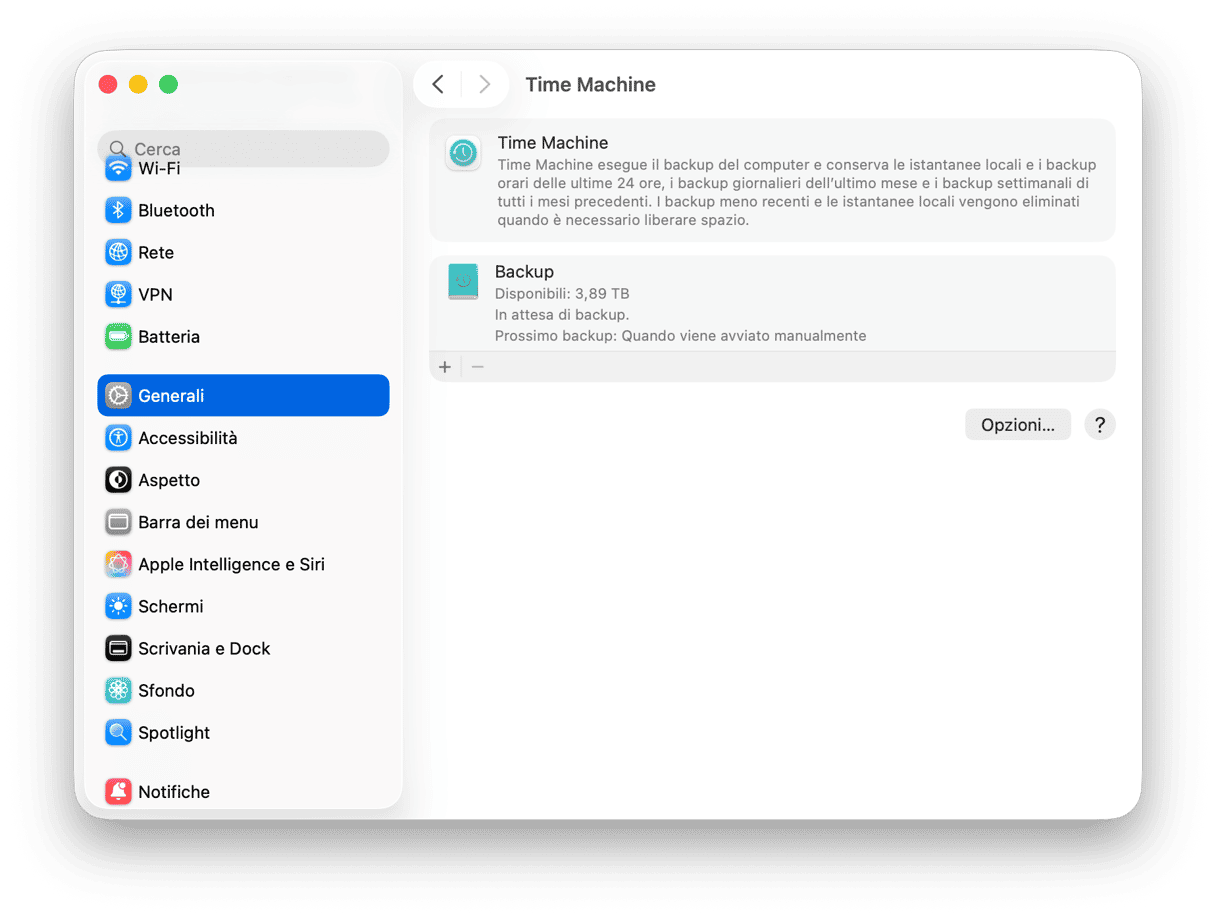Go to Scrivania e Dock settings
1216x917 pixels.
pos(204,648)
